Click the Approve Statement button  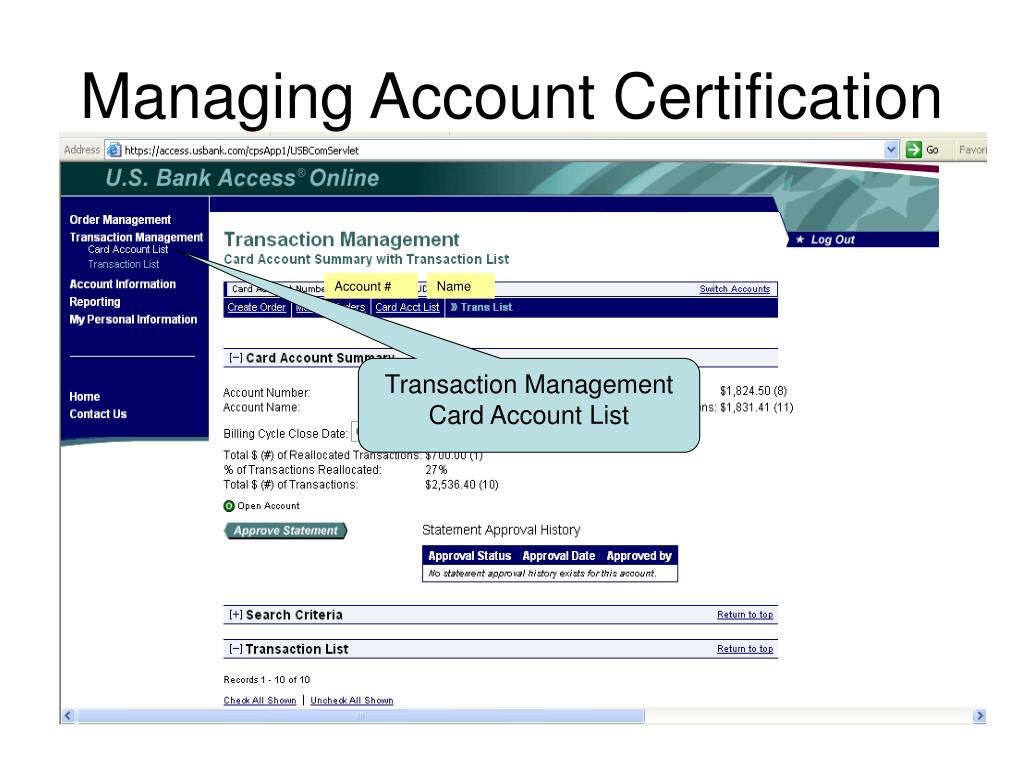coord(285,531)
